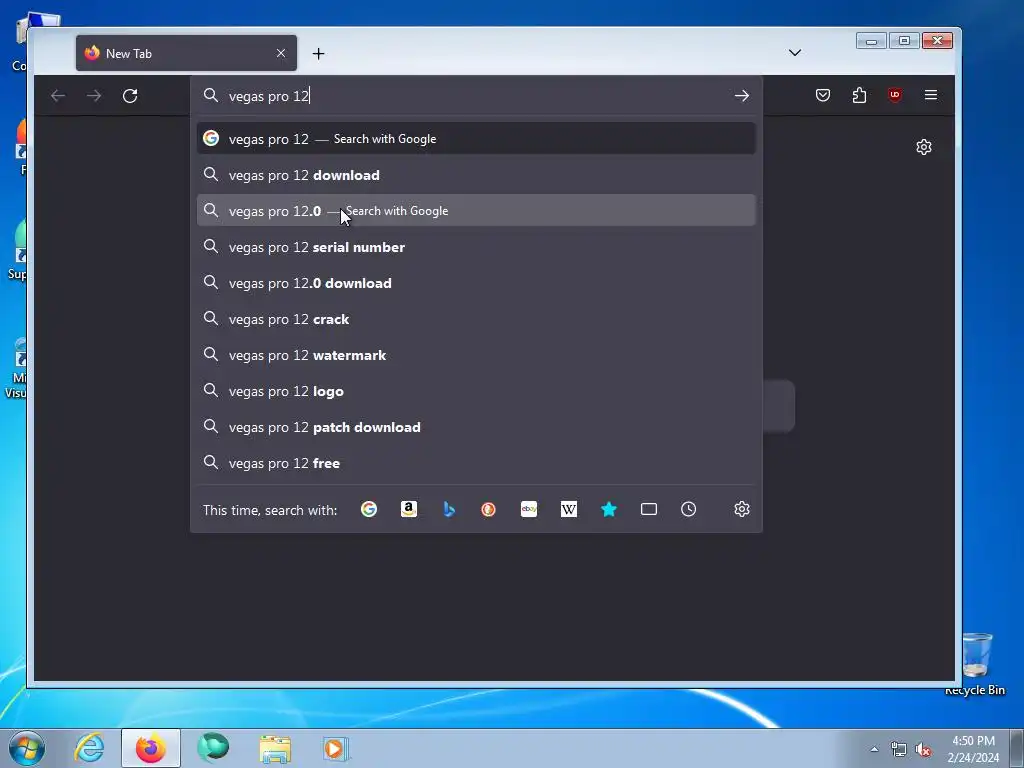
Task: Search this time with Wikipedia icon
Action: click(569, 509)
